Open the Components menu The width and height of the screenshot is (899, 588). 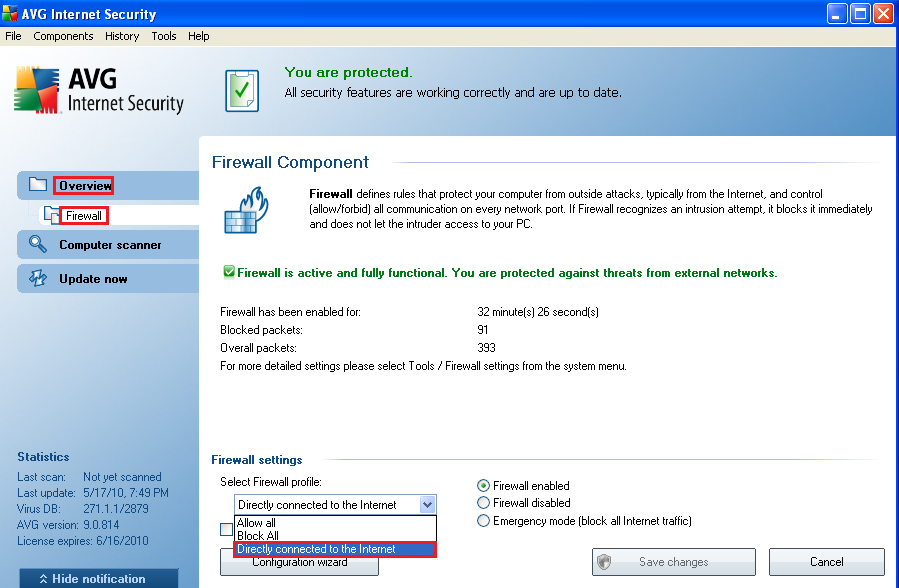click(x=63, y=36)
